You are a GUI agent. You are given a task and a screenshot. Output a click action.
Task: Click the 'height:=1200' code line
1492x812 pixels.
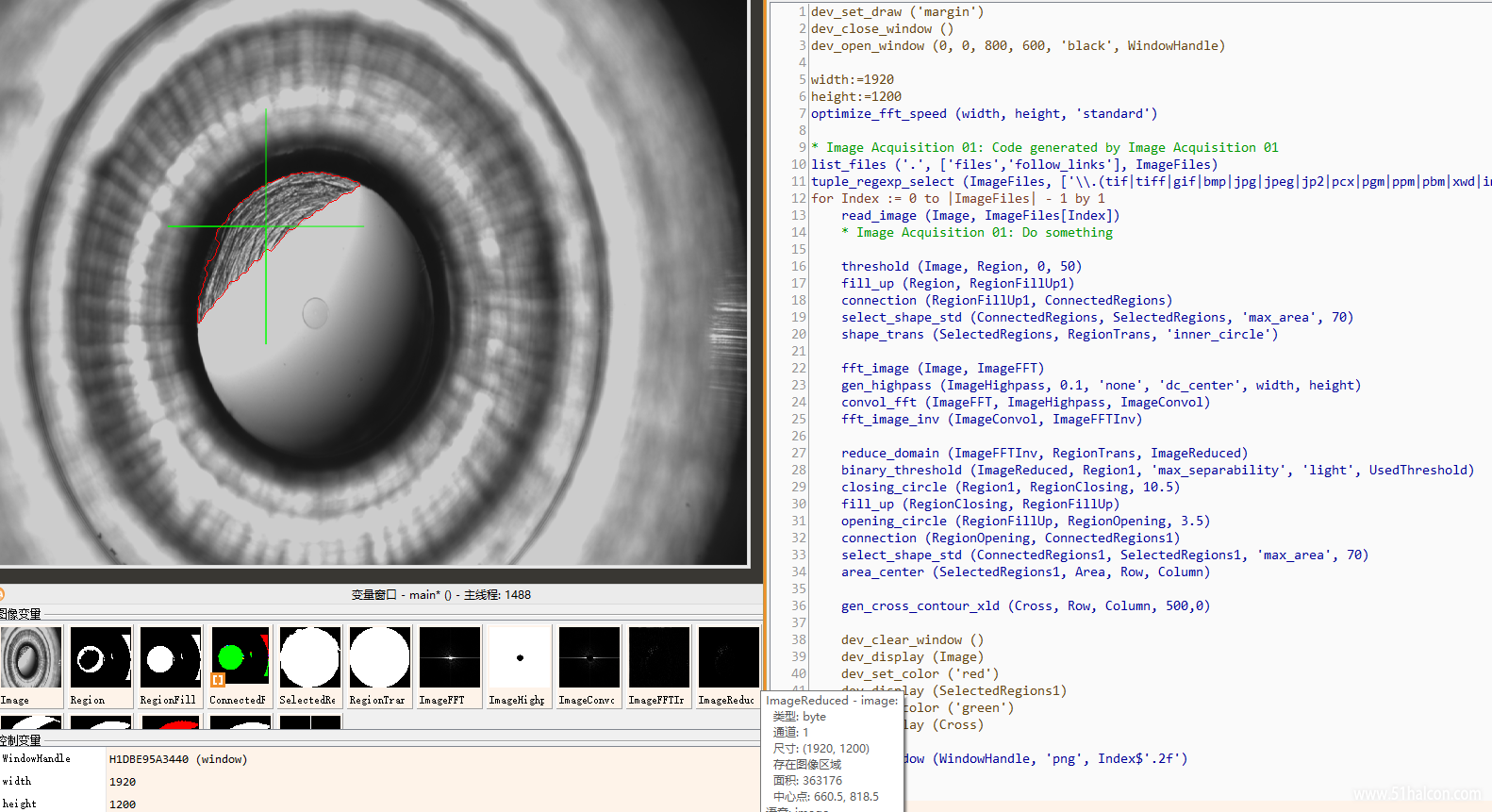(855, 96)
